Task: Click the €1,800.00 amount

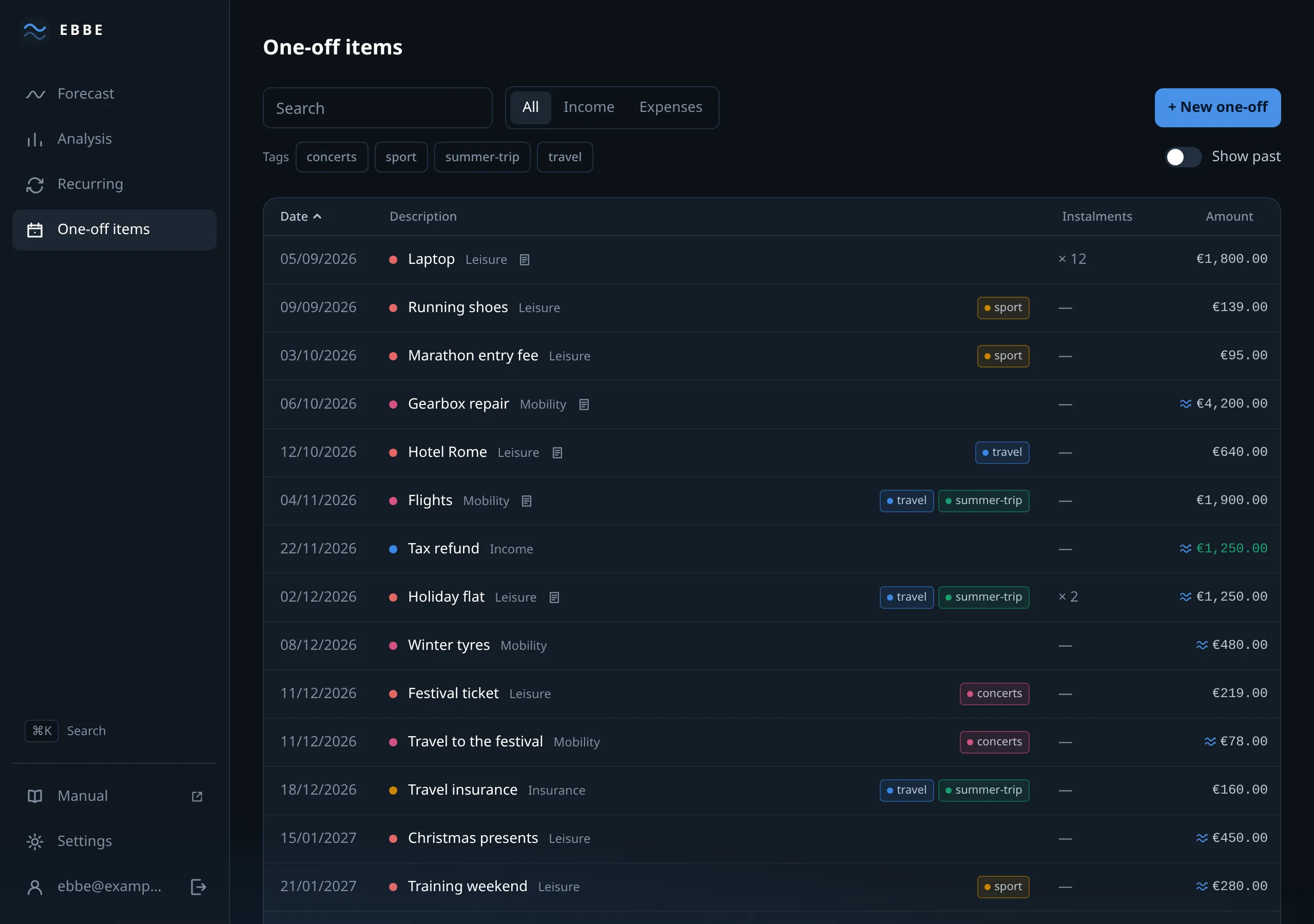Action: pyautogui.click(x=1231, y=259)
